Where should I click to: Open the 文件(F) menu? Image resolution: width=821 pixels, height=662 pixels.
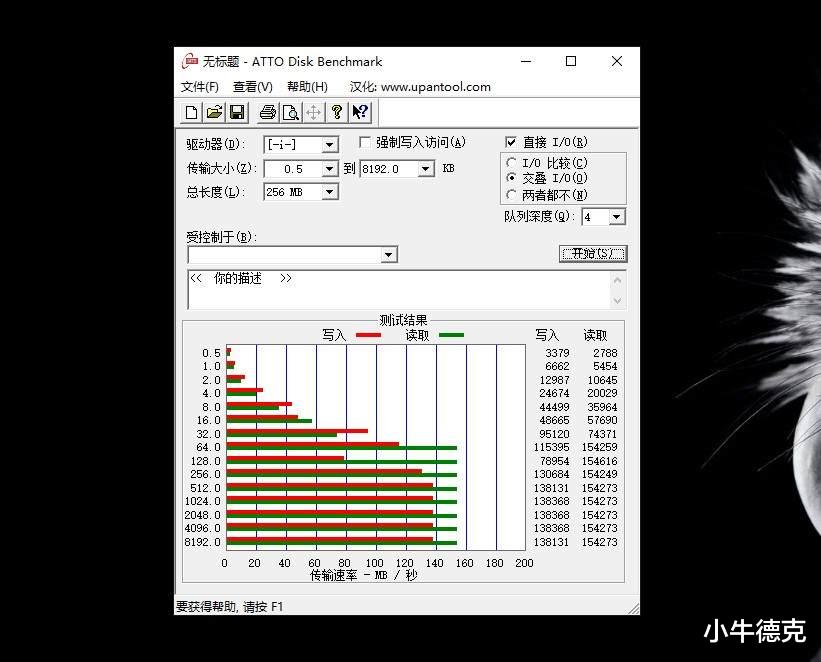[x=199, y=86]
